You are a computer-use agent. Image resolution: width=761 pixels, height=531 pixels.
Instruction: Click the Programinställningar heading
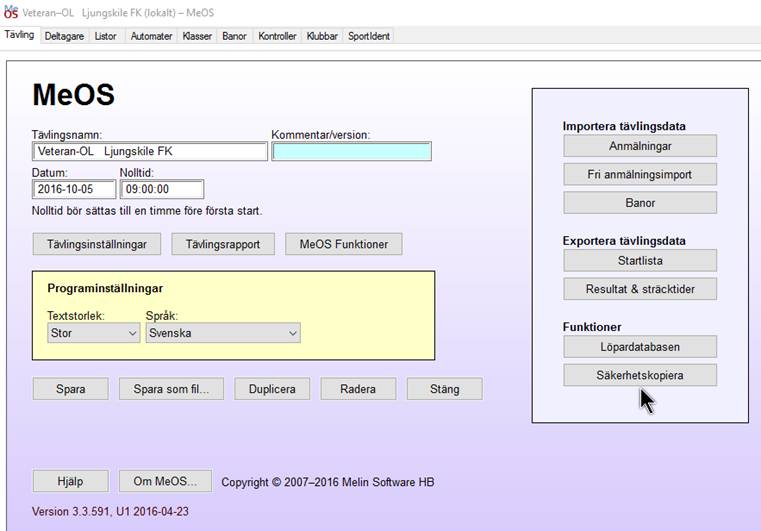coord(105,288)
